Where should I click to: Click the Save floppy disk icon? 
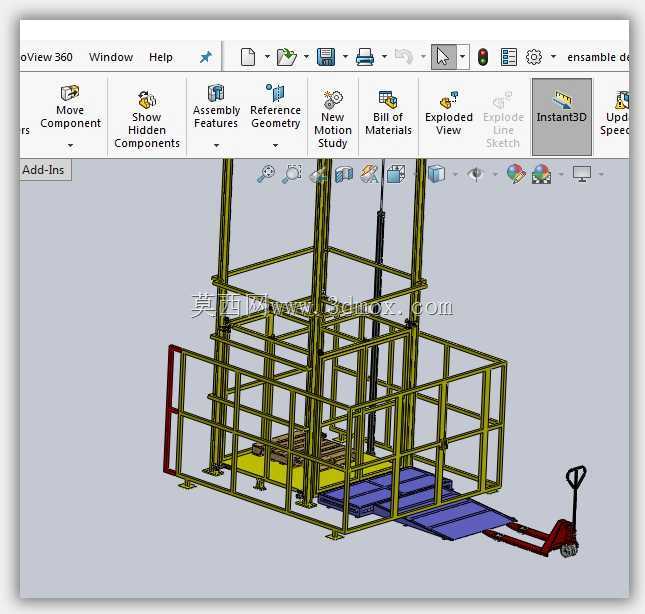pos(326,57)
